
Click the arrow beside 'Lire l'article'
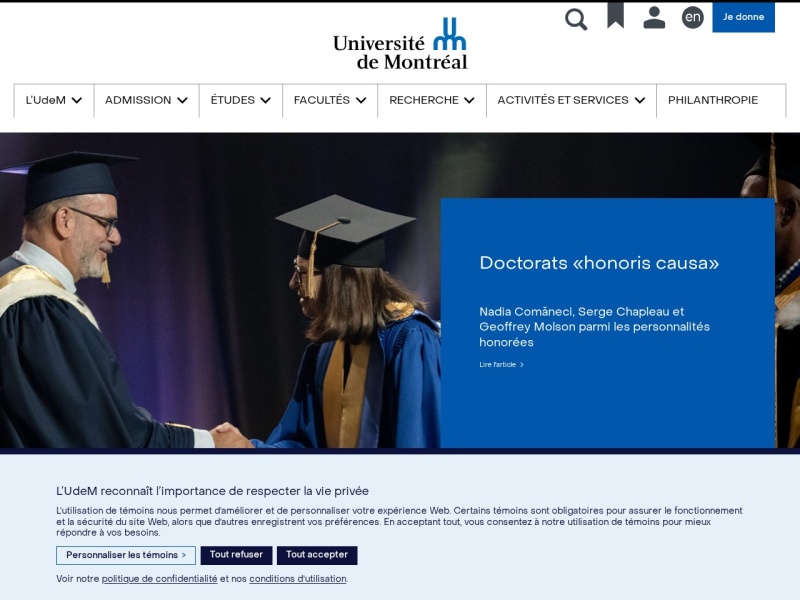tap(521, 365)
